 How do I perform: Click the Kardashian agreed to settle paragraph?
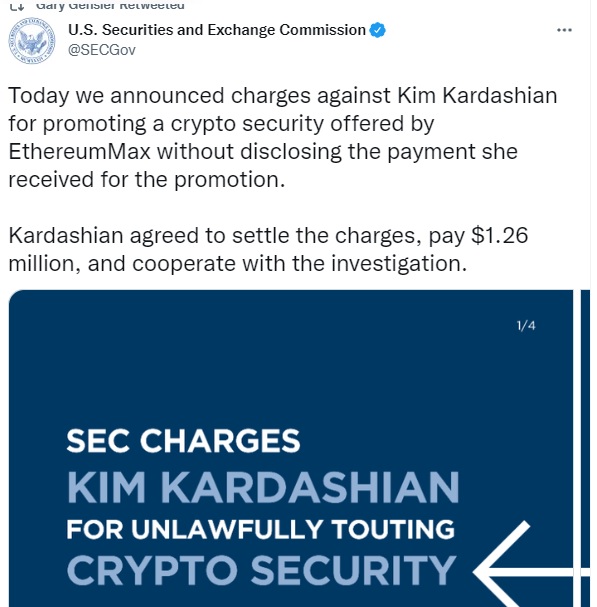tap(268, 249)
